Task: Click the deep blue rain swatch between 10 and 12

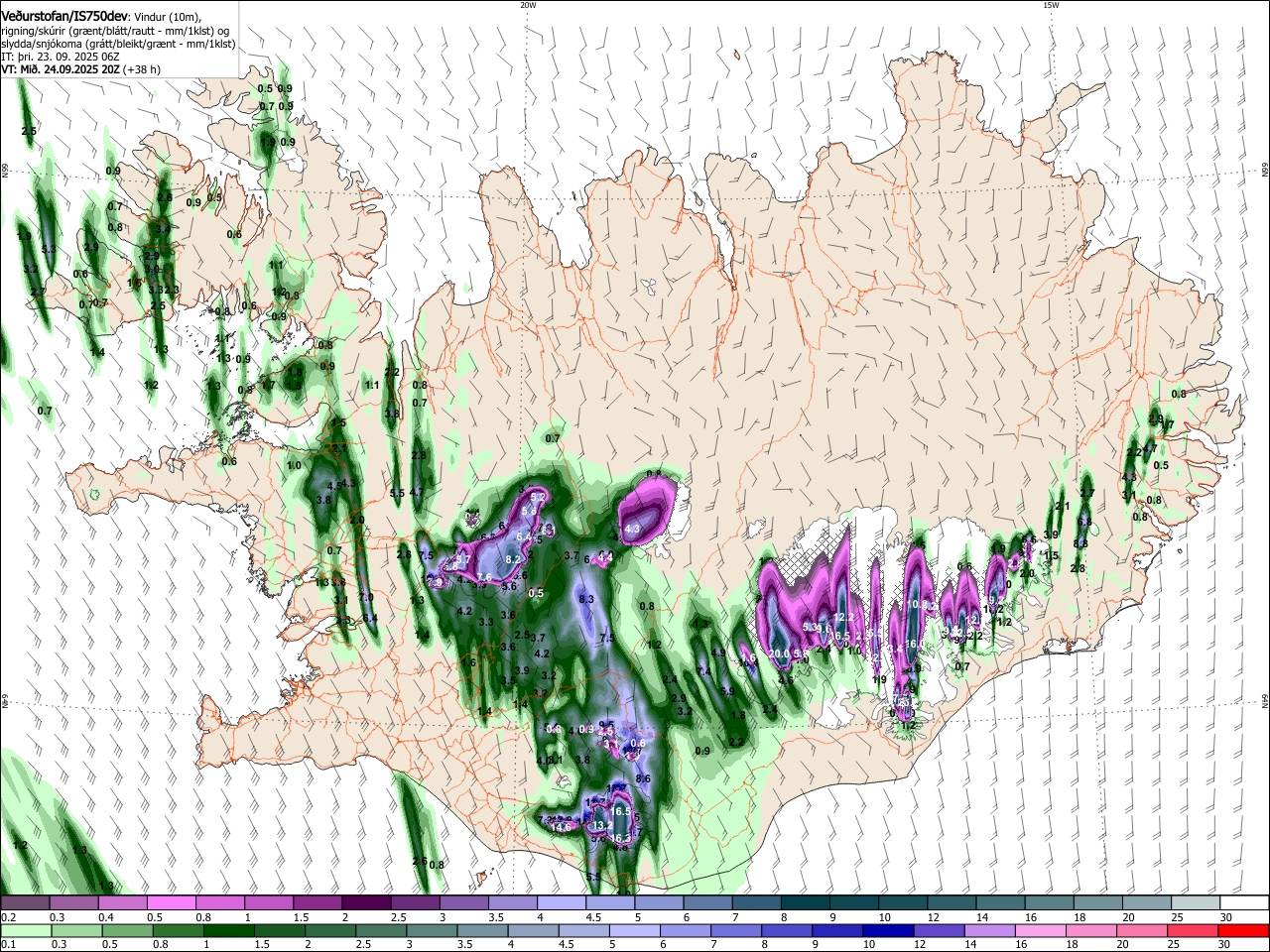Action: (x=887, y=930)
